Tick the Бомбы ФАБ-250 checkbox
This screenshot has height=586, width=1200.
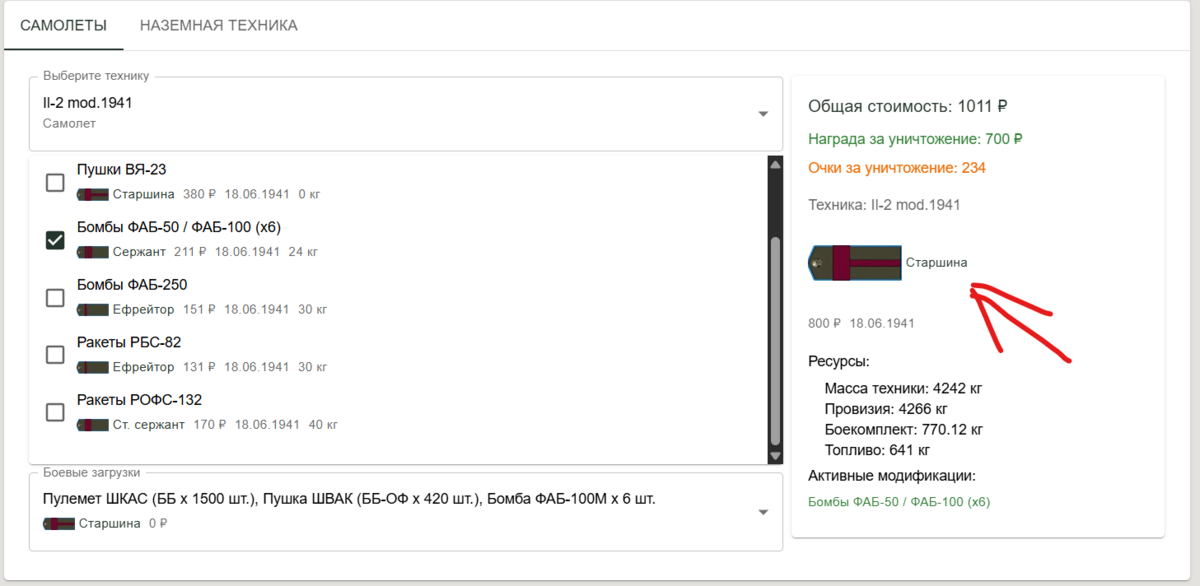pos(56,297)
